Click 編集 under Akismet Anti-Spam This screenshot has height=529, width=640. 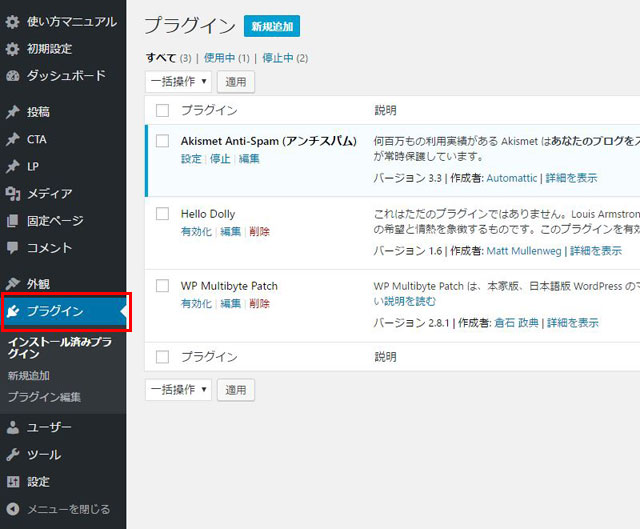pos(249,159)
